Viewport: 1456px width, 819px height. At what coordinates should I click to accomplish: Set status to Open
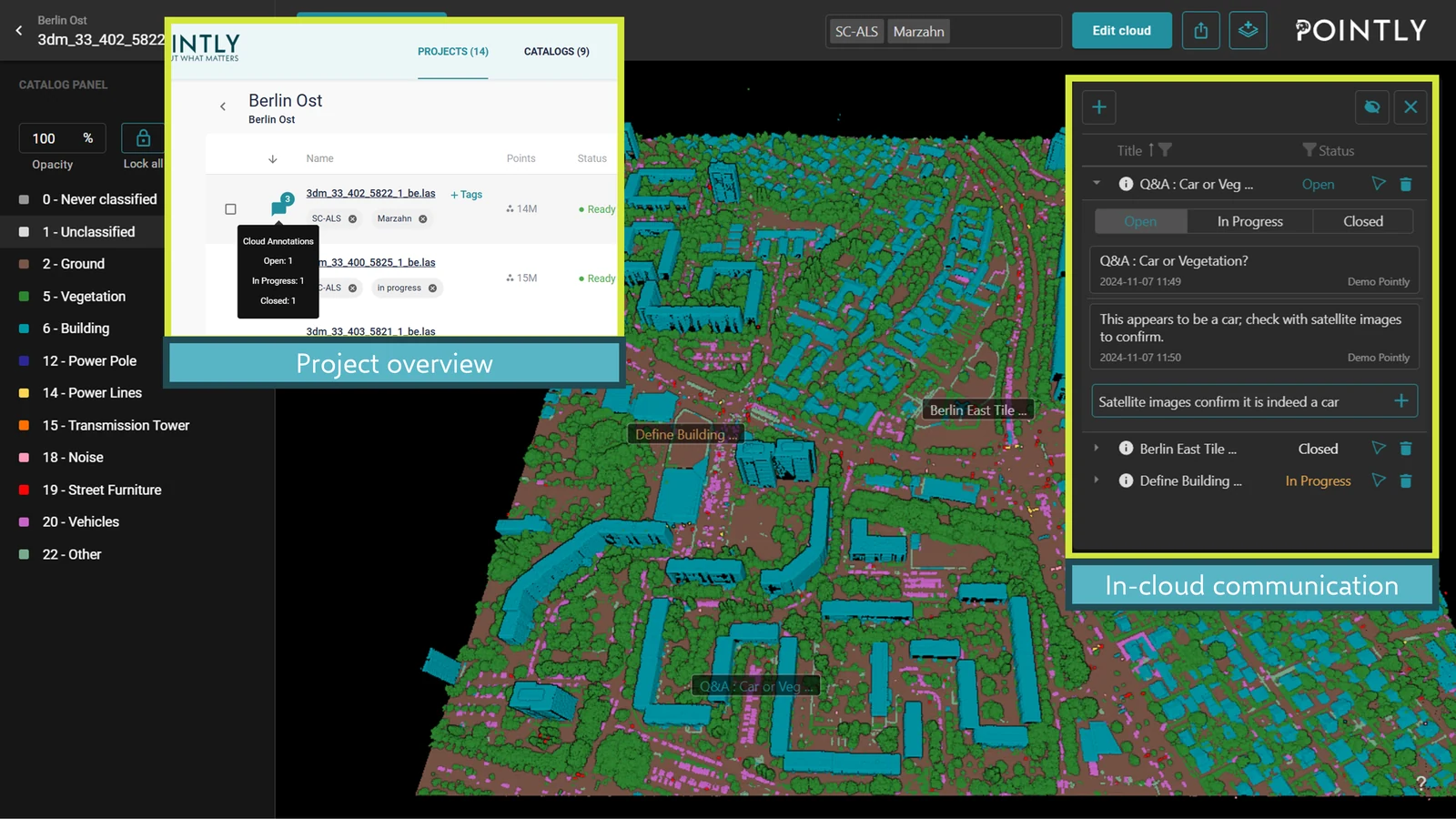(x=1141, y=221)
